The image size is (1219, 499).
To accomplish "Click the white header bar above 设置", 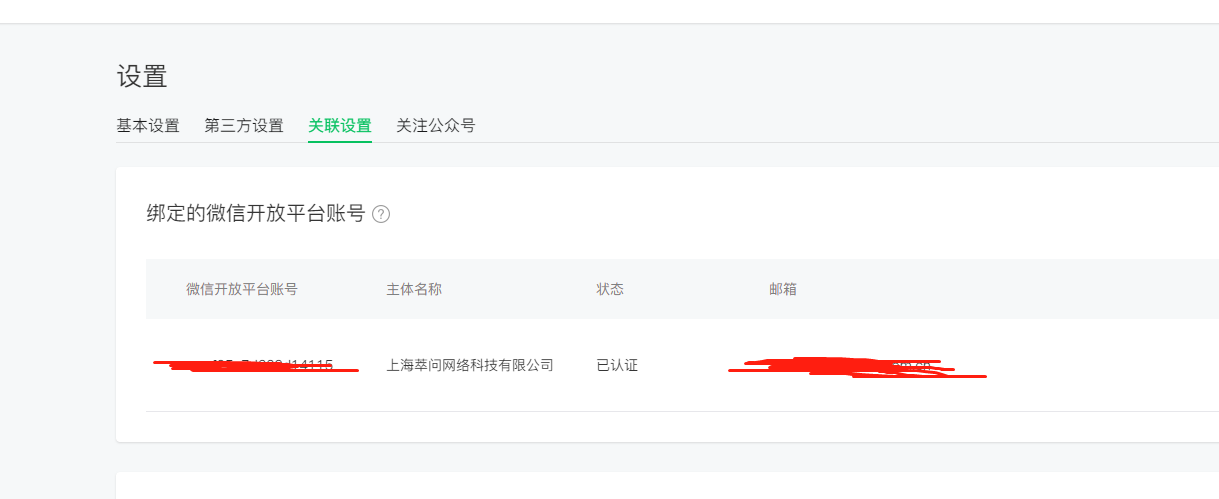I will [609, 11].
